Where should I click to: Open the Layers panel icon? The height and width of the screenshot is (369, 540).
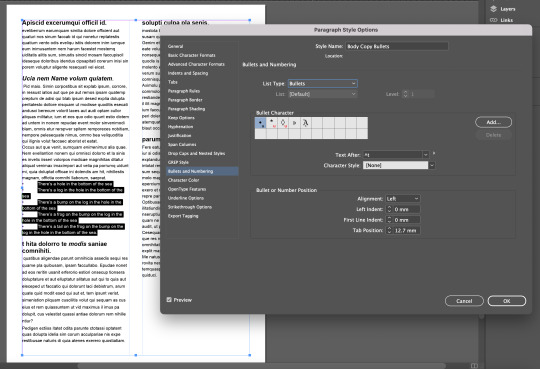(494, 9)
